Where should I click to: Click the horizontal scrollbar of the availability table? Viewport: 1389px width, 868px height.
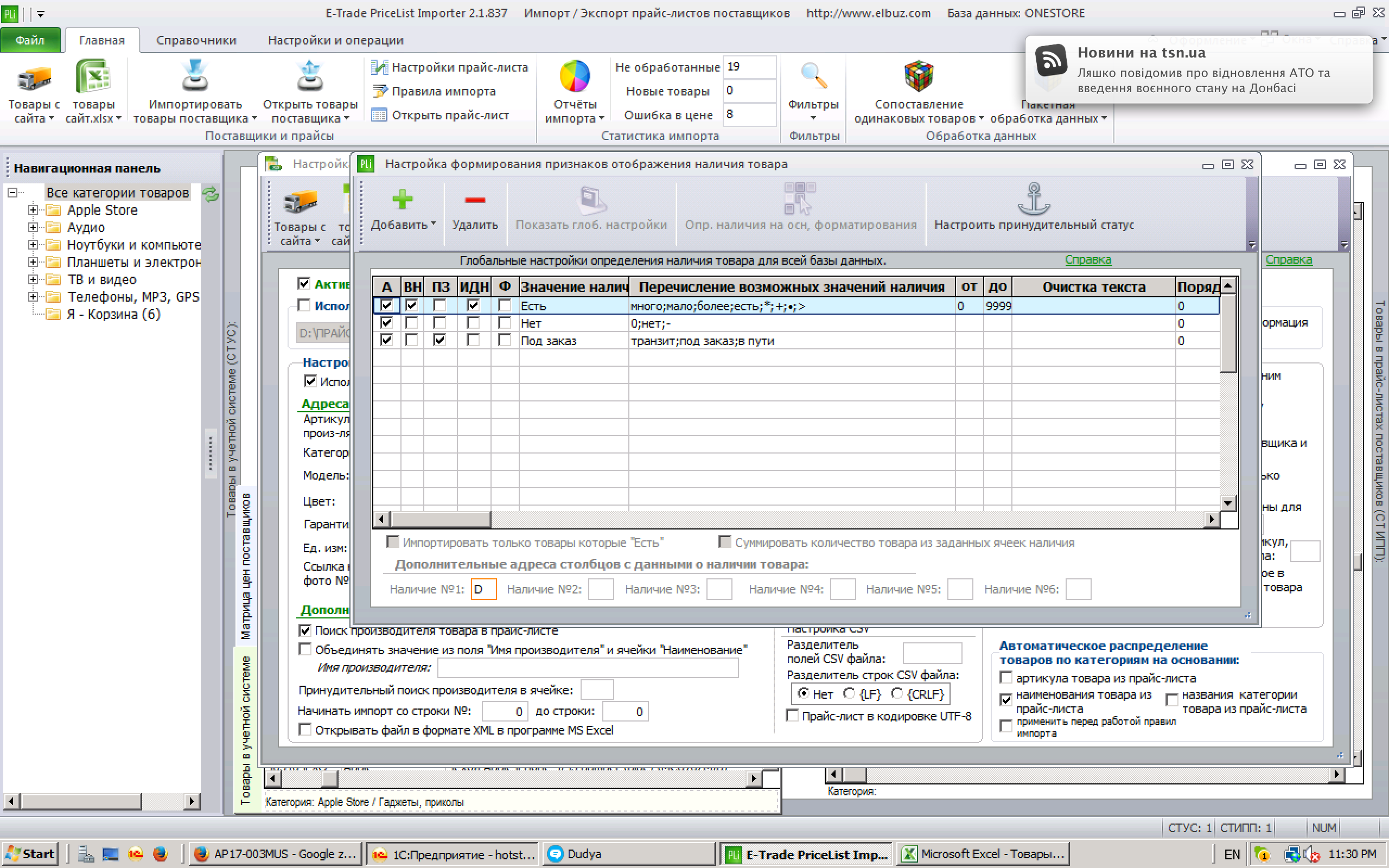pyautogui.click(x=797, y=519)
